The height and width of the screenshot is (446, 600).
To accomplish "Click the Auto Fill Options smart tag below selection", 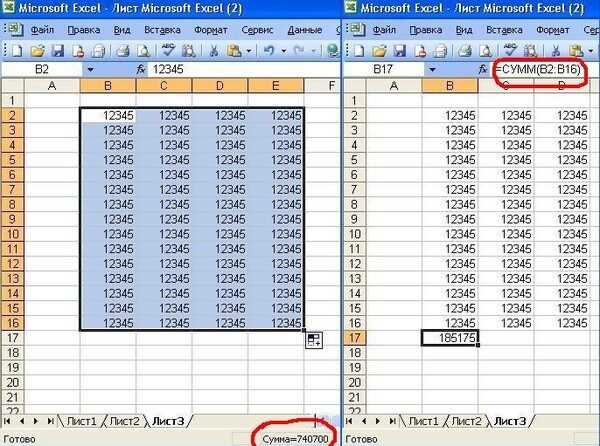I will [x=314, y=340].
